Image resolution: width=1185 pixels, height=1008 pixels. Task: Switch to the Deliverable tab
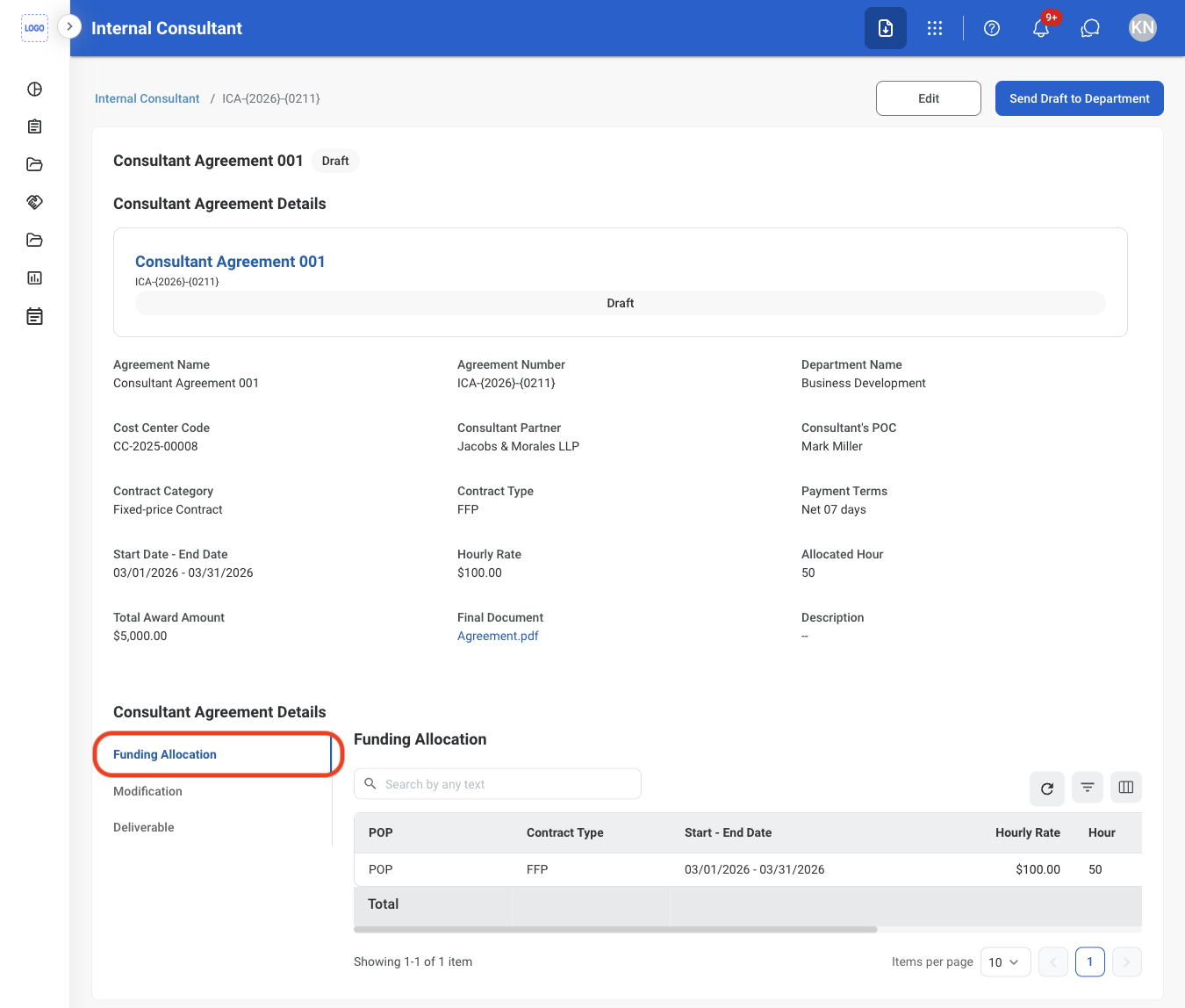click(x=144, y=827)
